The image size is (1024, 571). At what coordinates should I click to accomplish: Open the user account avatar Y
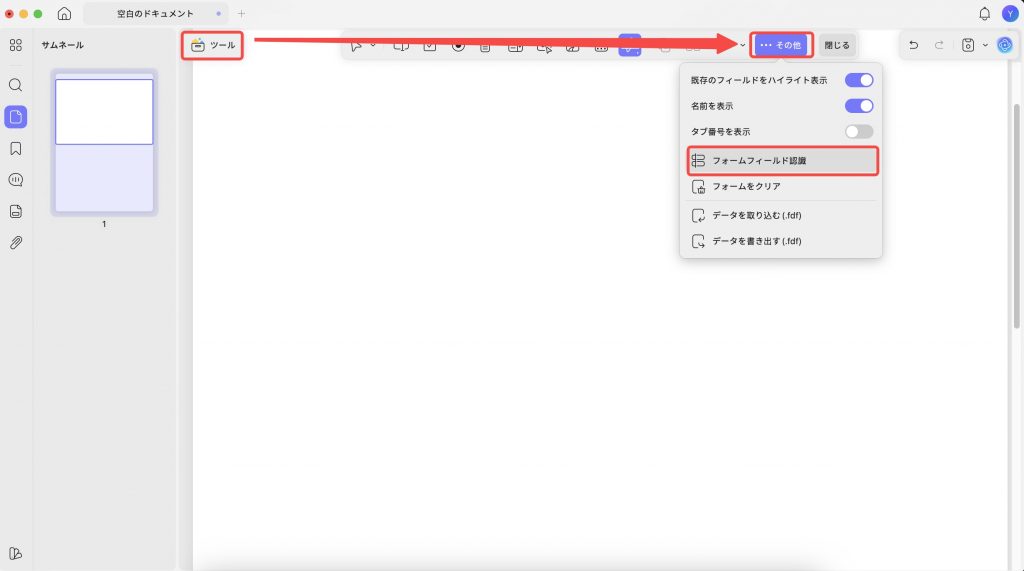1010,14
